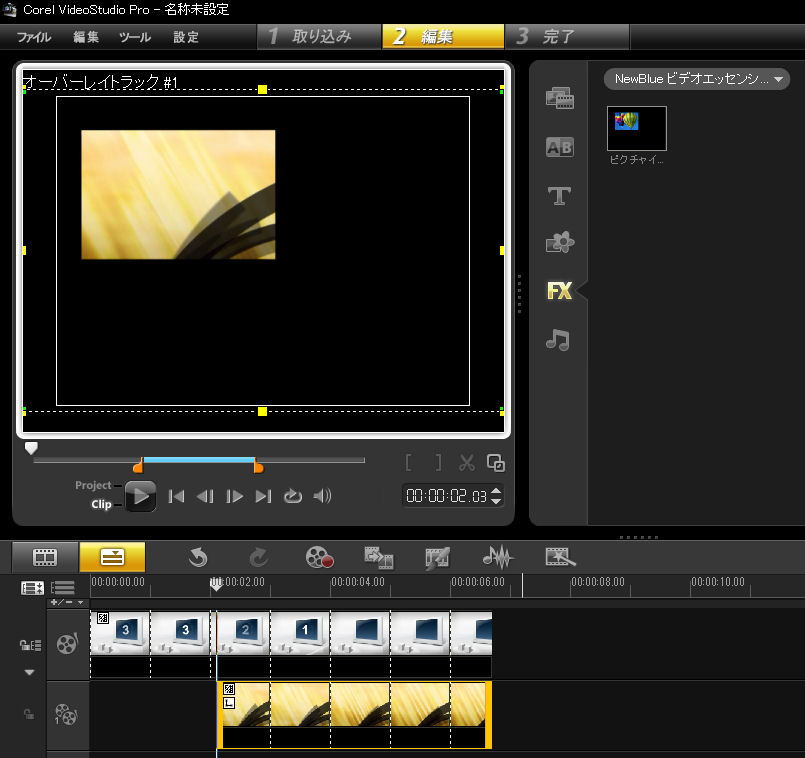Click the panel collapse grip beside preview

click(x=520, y=294)
